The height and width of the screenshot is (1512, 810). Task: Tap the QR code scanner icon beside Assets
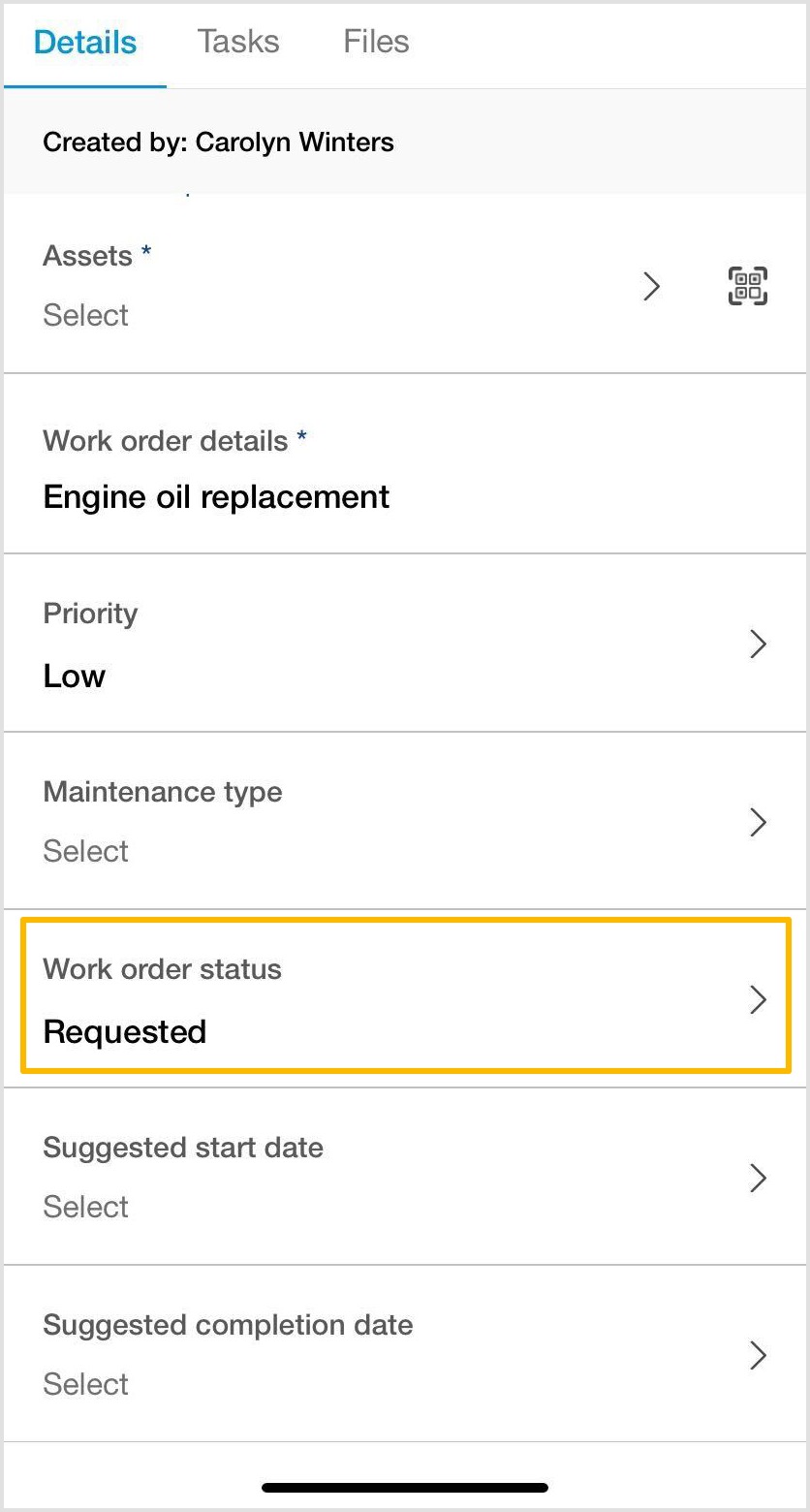coord(747,286)
